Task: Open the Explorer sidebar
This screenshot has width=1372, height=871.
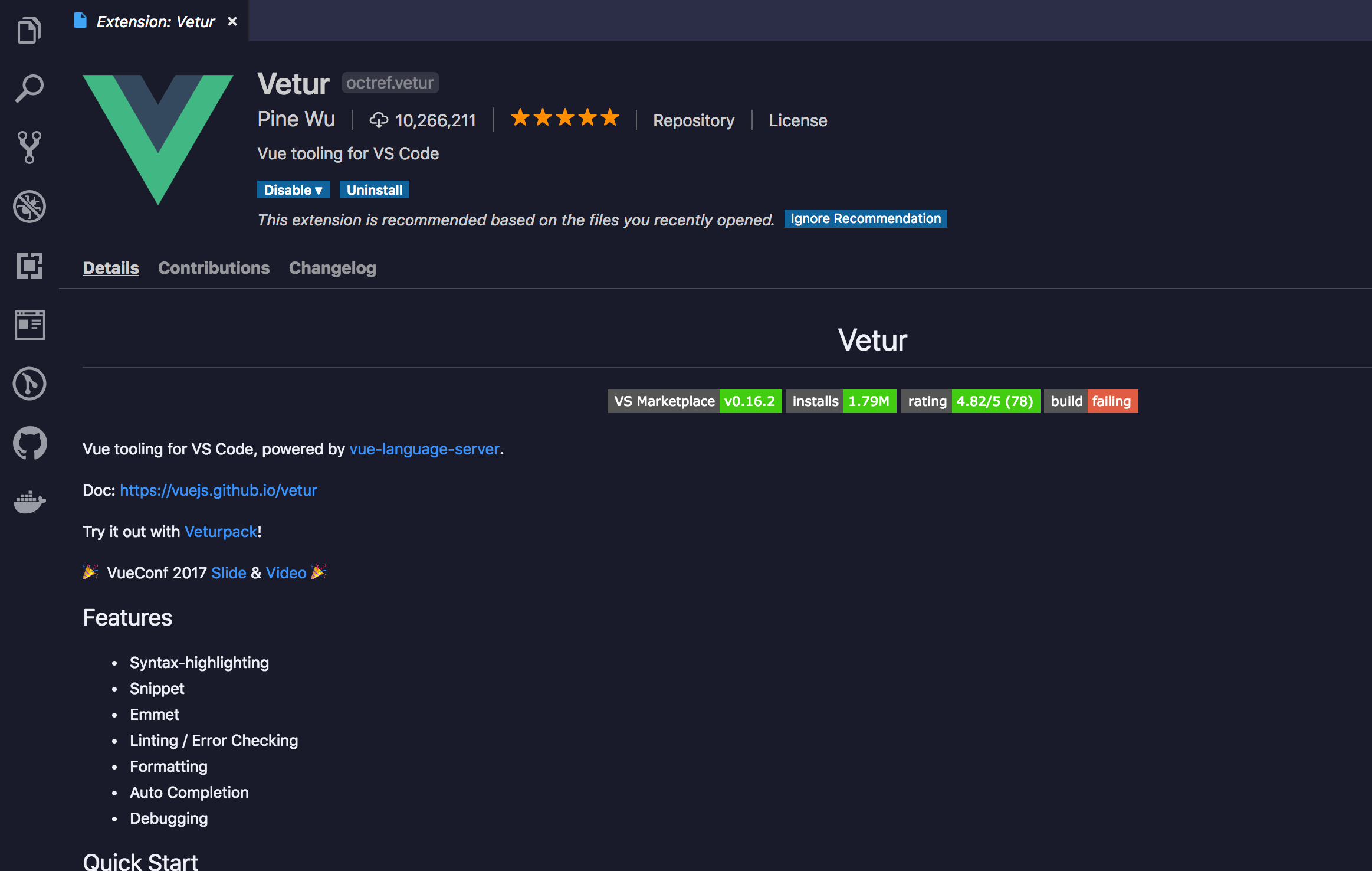Action: point(29,28)
